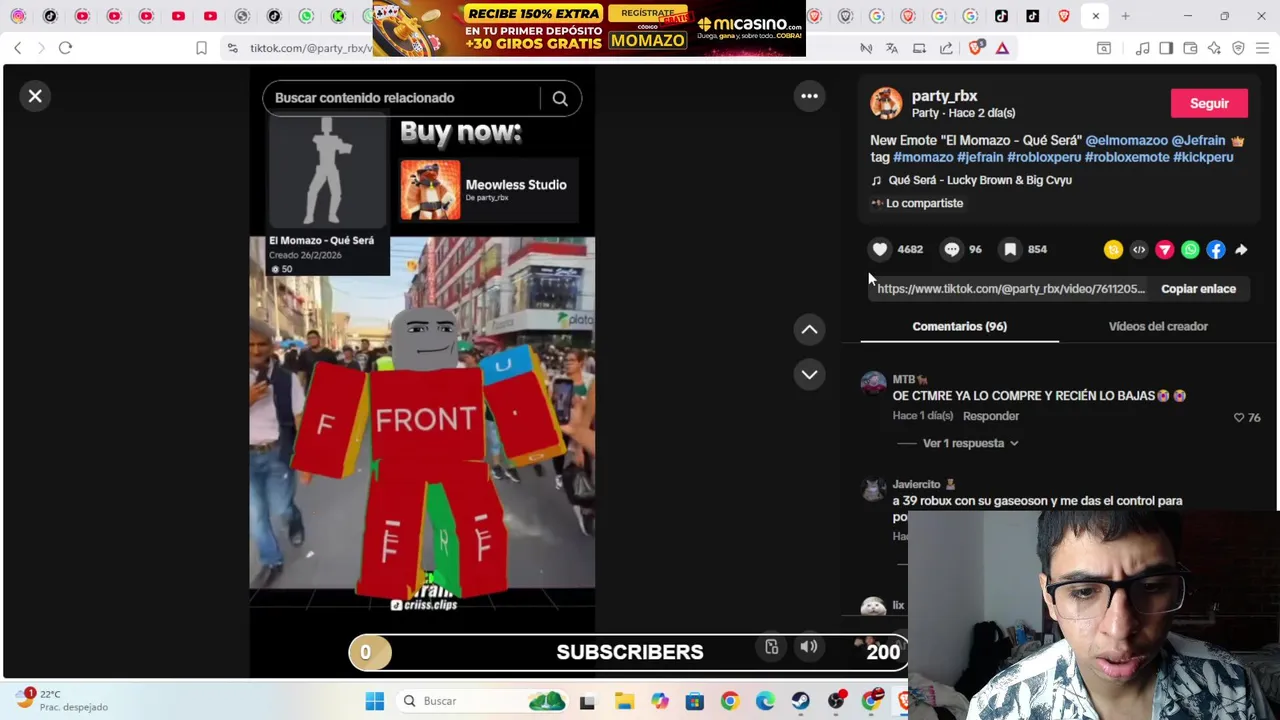
Task: Close the active browser tab
Action: (x=1095, y=16)
